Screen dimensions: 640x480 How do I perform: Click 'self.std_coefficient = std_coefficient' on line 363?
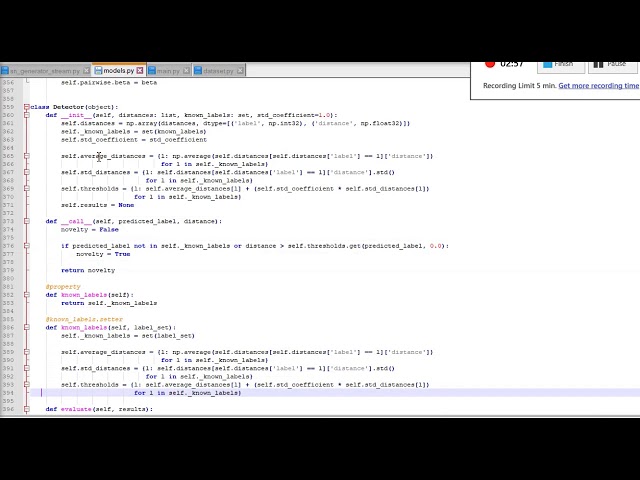pyautogui.click(x=134, y=140)
